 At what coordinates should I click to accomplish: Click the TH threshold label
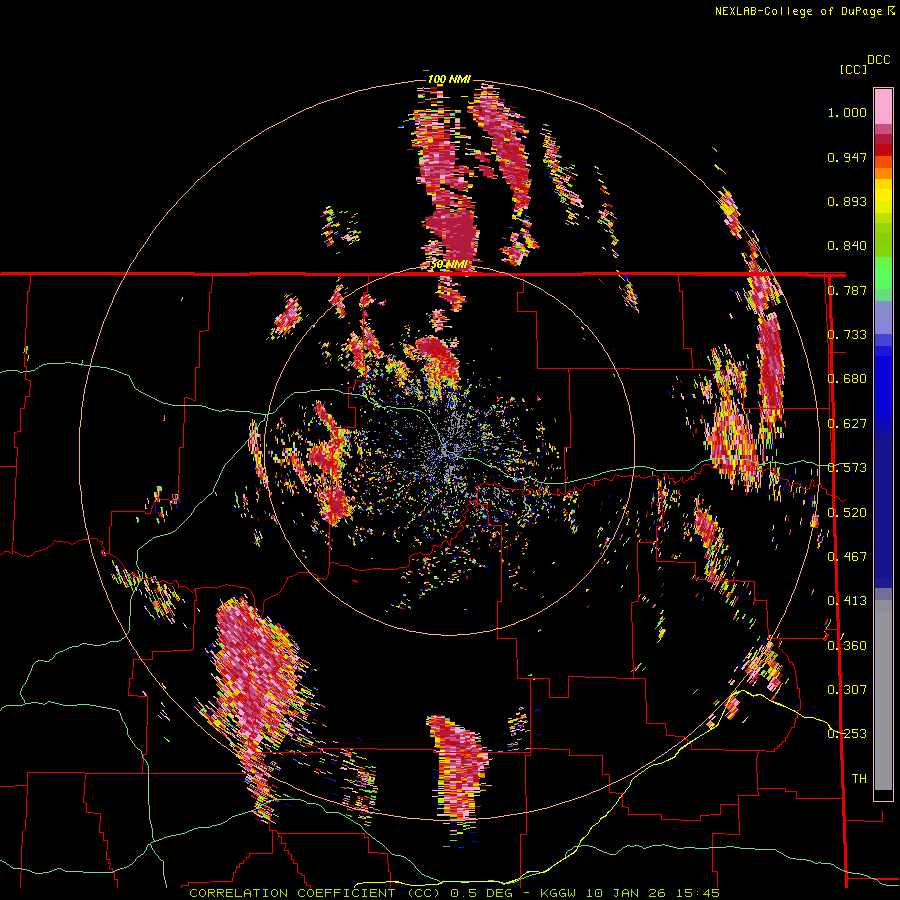859,779
